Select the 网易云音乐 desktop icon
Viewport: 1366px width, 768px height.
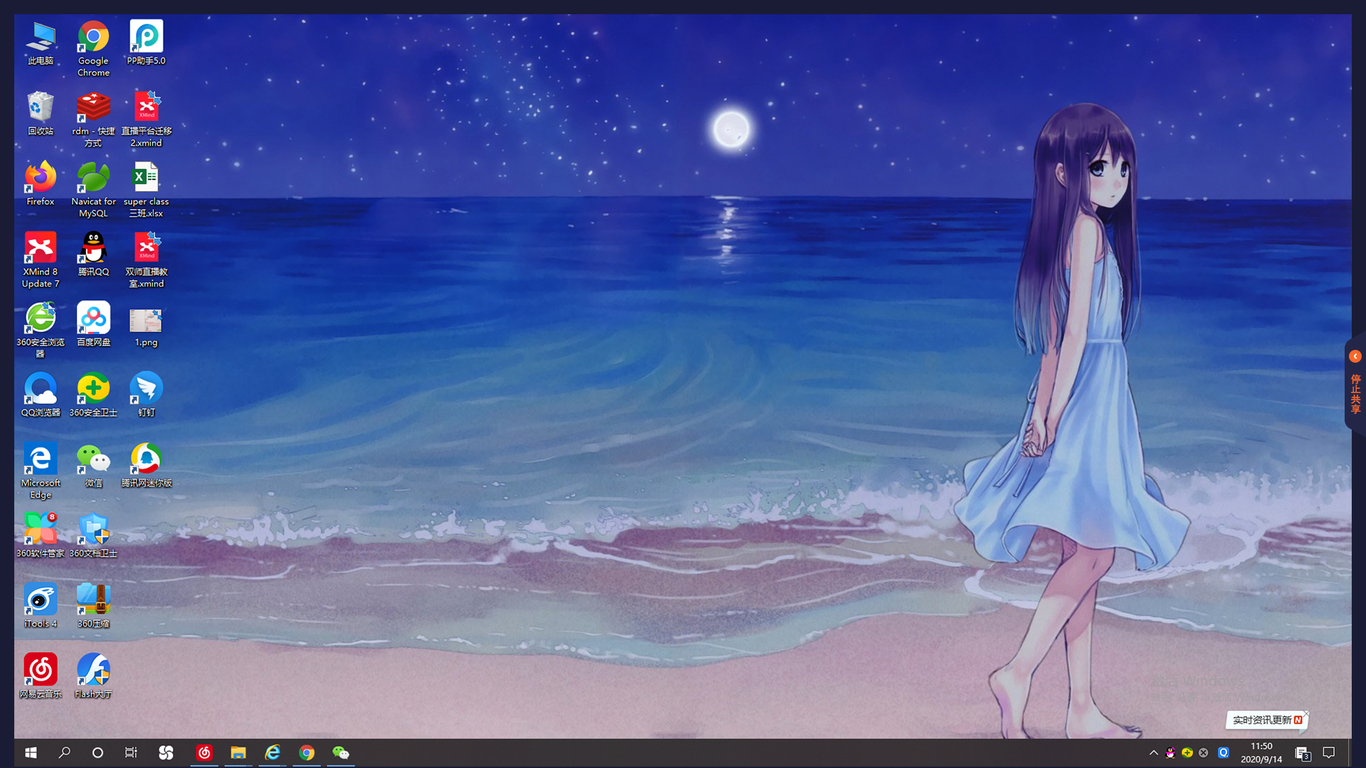tap(41, 675)
